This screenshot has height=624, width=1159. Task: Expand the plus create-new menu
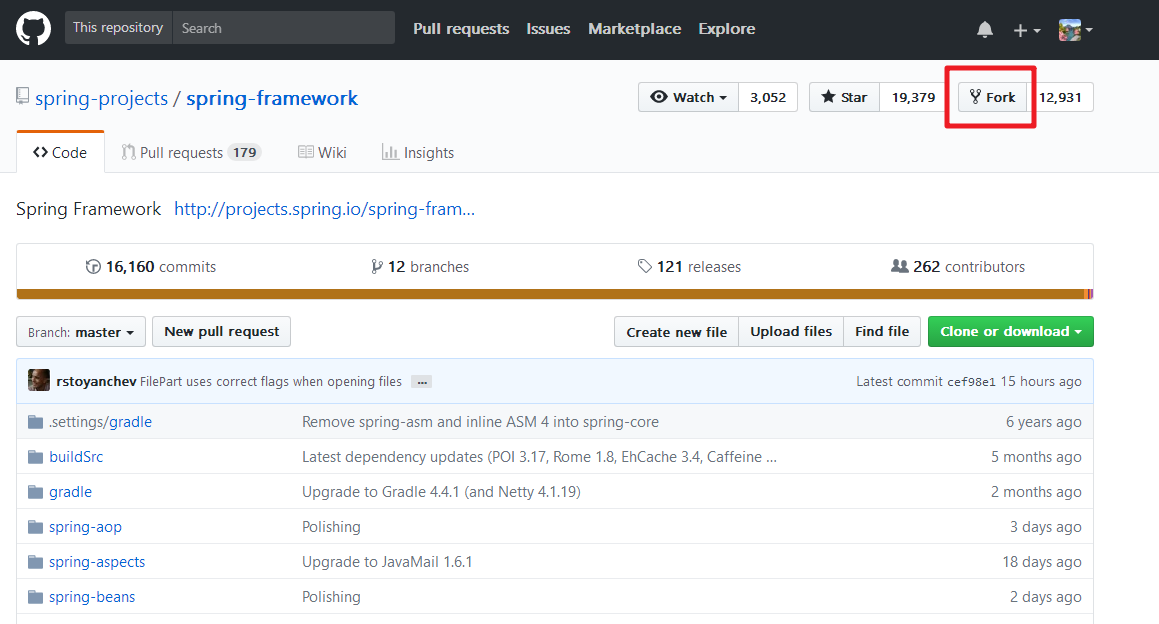pyautogui.click(x=1027, y=30)
